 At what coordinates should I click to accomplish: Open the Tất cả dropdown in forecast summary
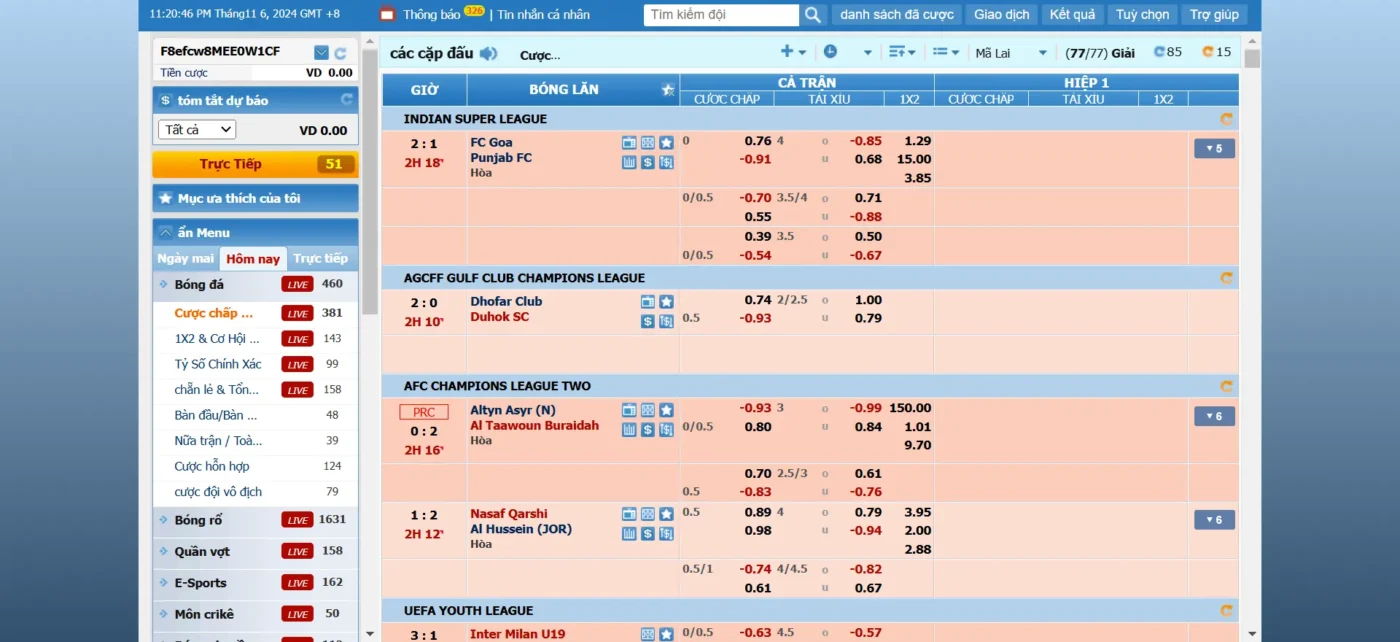pyautogui.click(x=197, y=130)
